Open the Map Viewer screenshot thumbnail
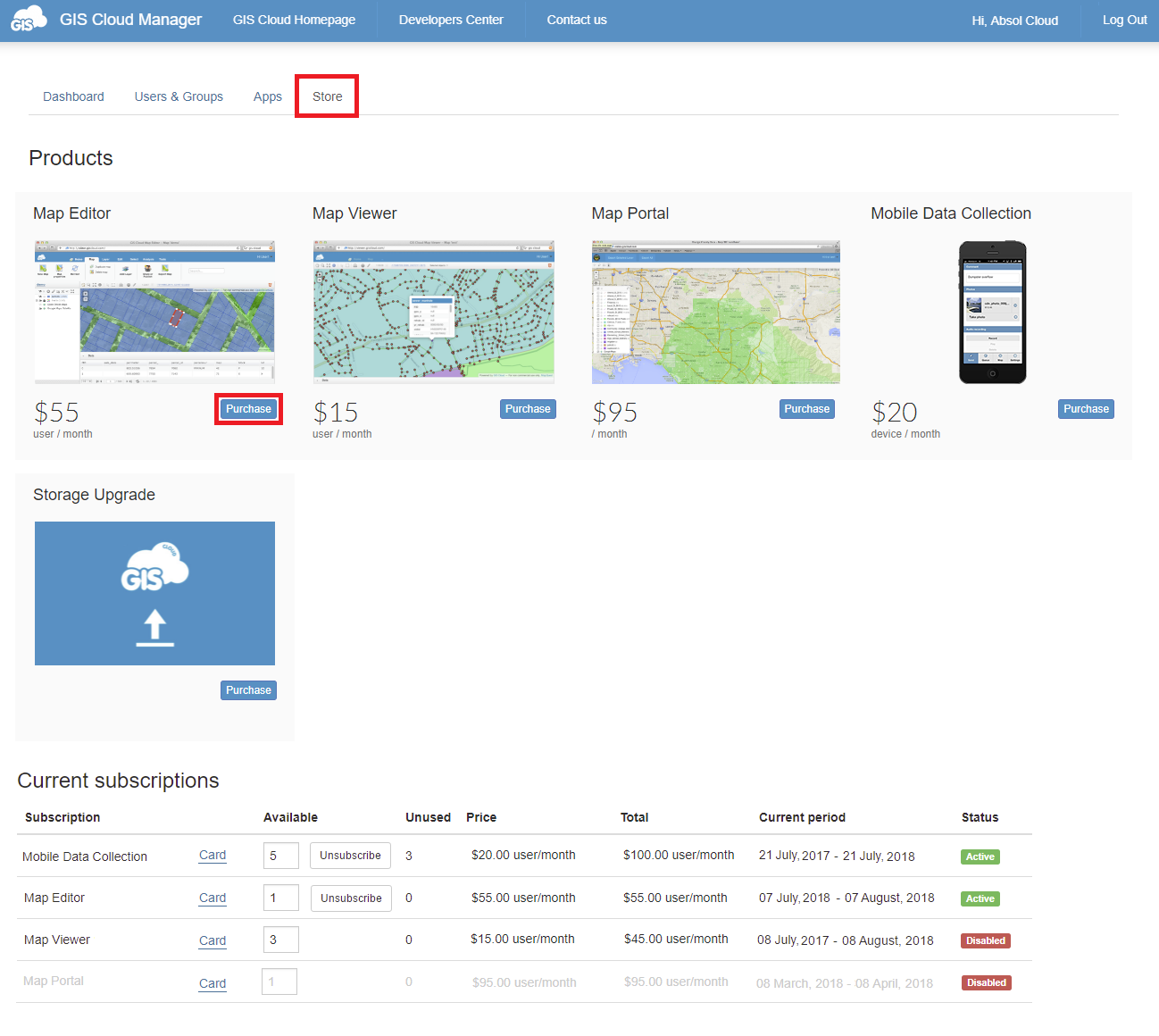Image resolution: width=1159 pixels, height=1036 pixels. [x=434, y=312]
